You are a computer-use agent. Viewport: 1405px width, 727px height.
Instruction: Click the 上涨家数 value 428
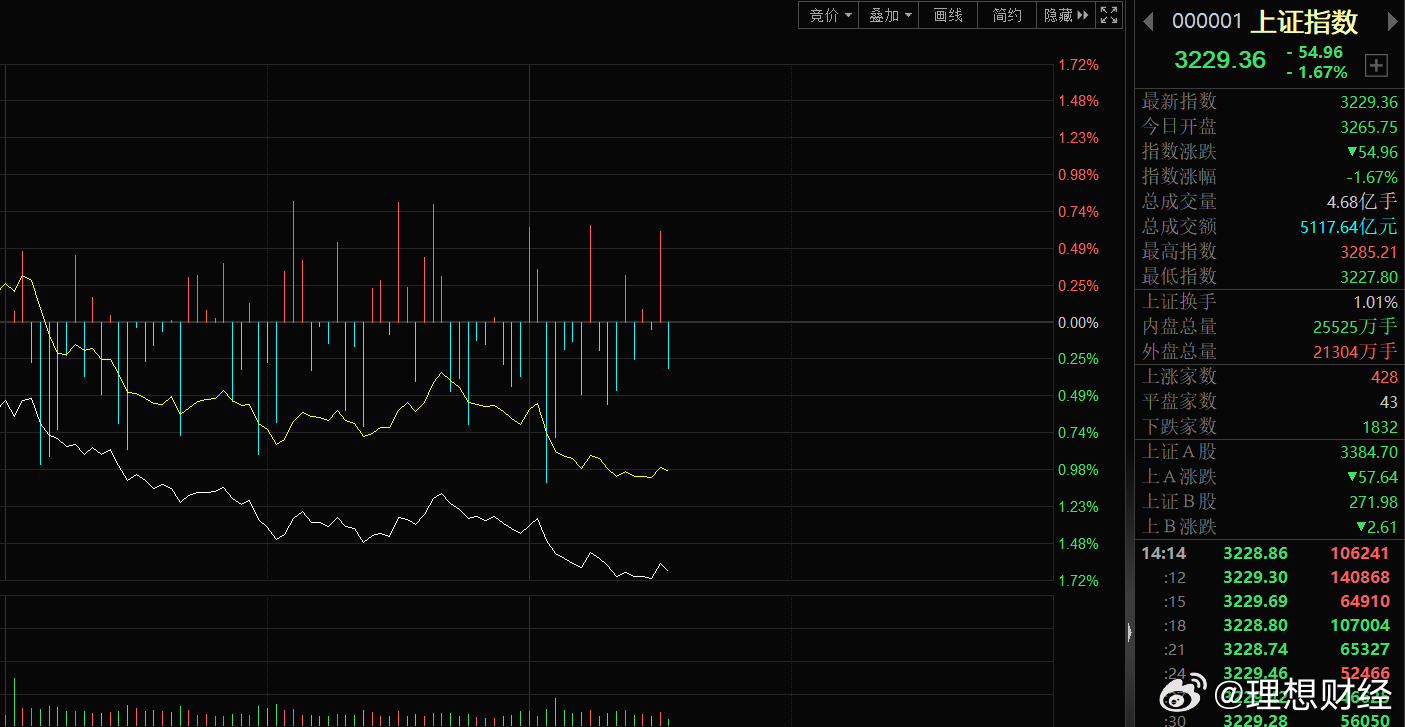coord(1384,377)
